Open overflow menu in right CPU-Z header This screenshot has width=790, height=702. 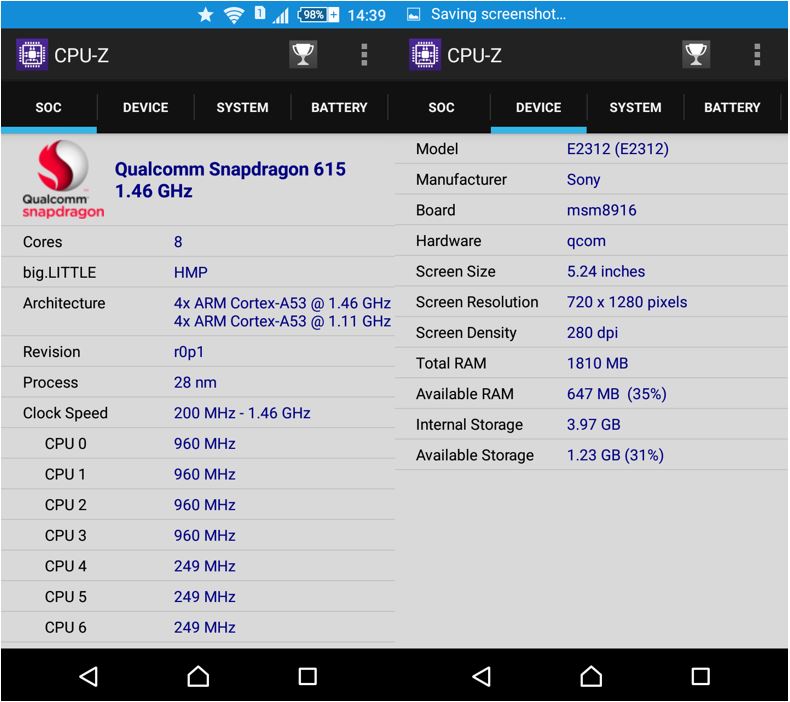point(757,54)
